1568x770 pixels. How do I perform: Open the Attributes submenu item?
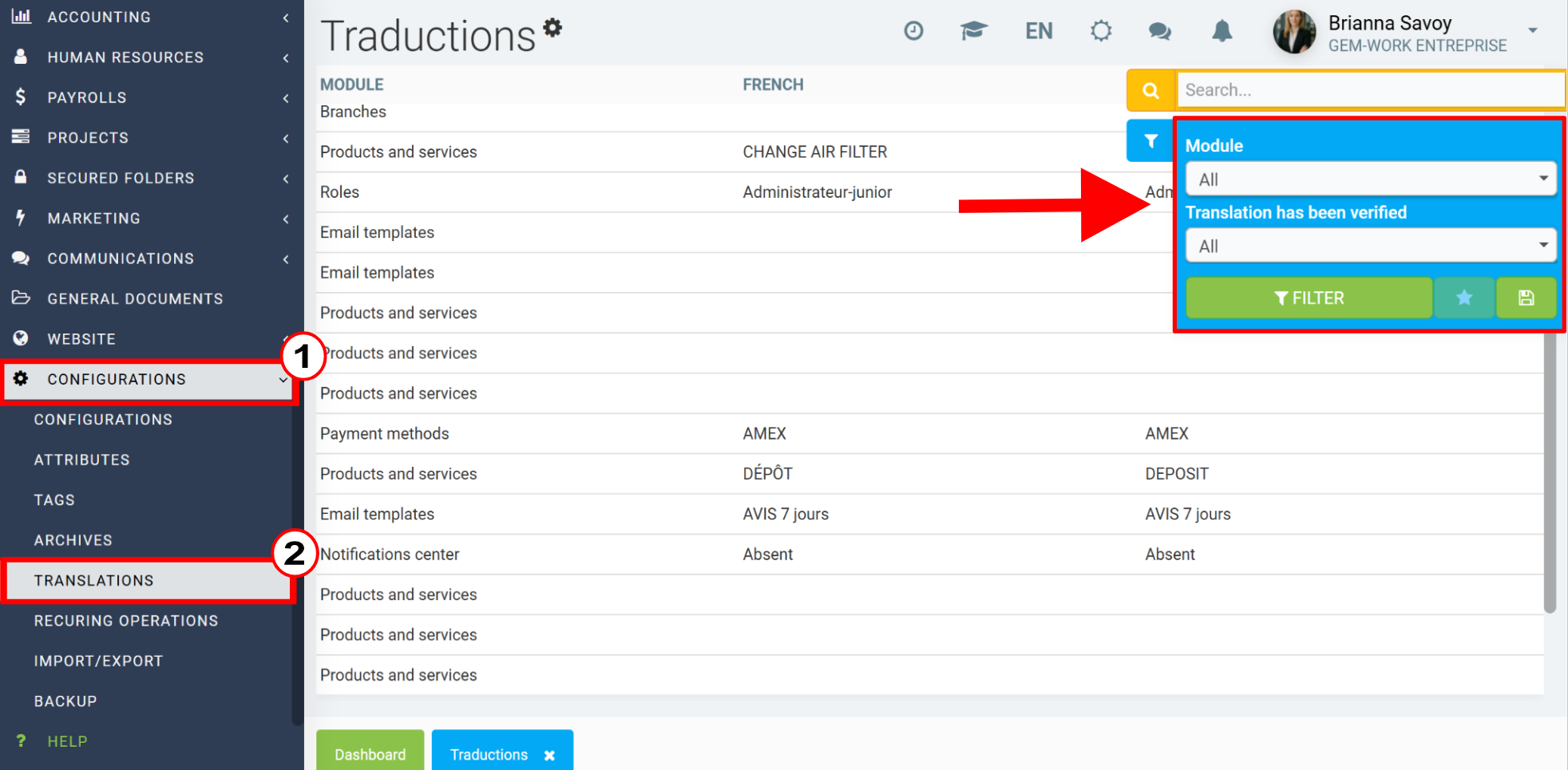[x=81, y=460]
